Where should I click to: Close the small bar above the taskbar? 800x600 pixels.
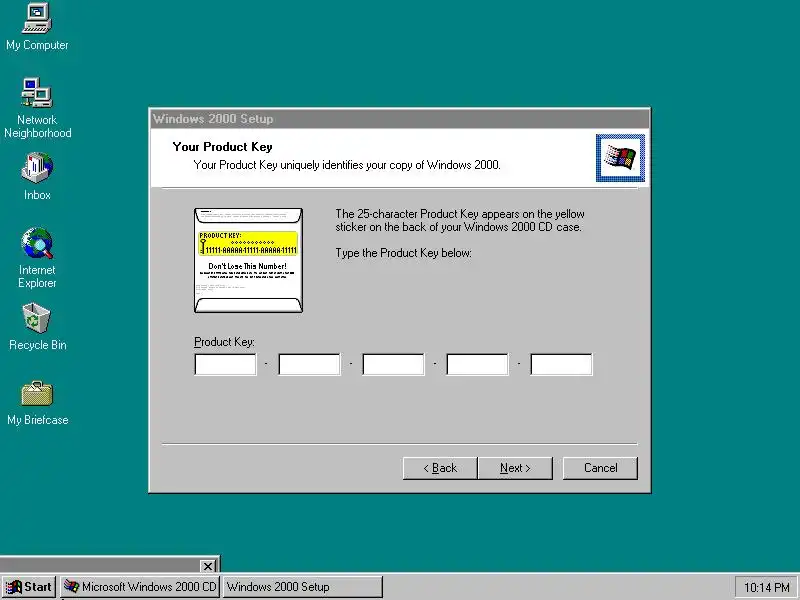(x=208, y=566)
